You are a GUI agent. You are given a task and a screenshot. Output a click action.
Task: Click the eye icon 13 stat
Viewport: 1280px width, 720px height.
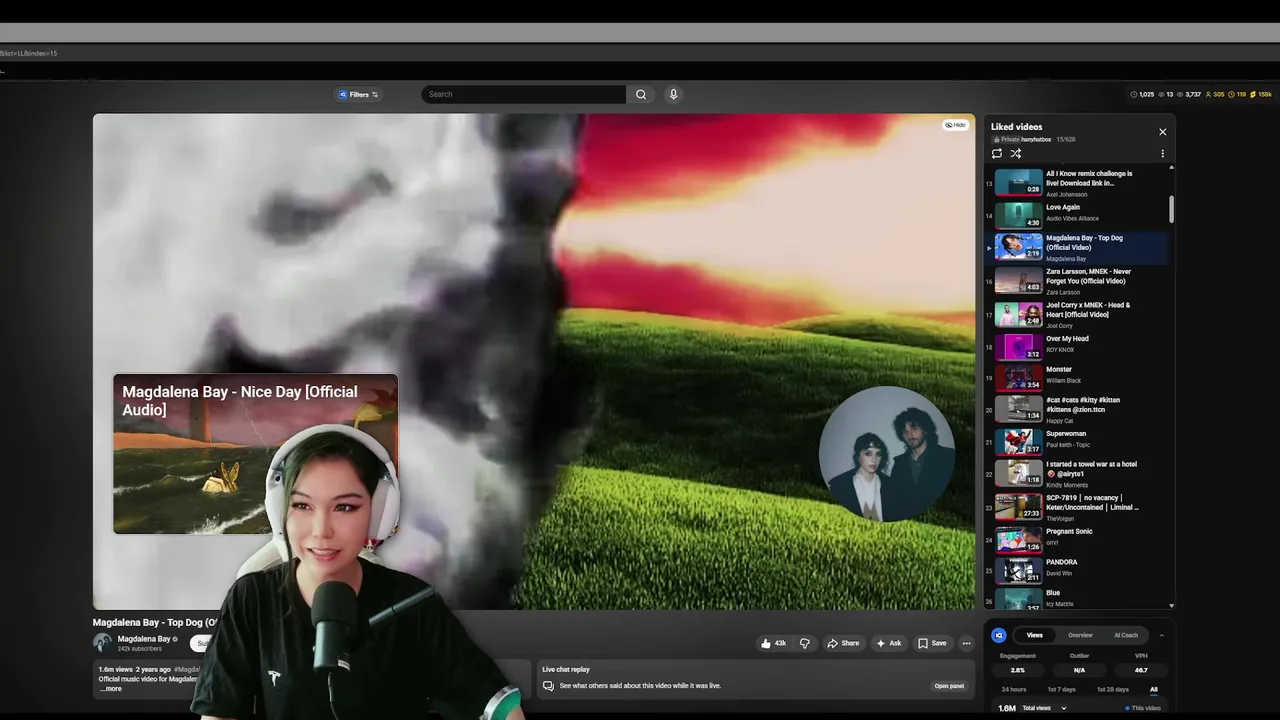tap(1166, 94)
